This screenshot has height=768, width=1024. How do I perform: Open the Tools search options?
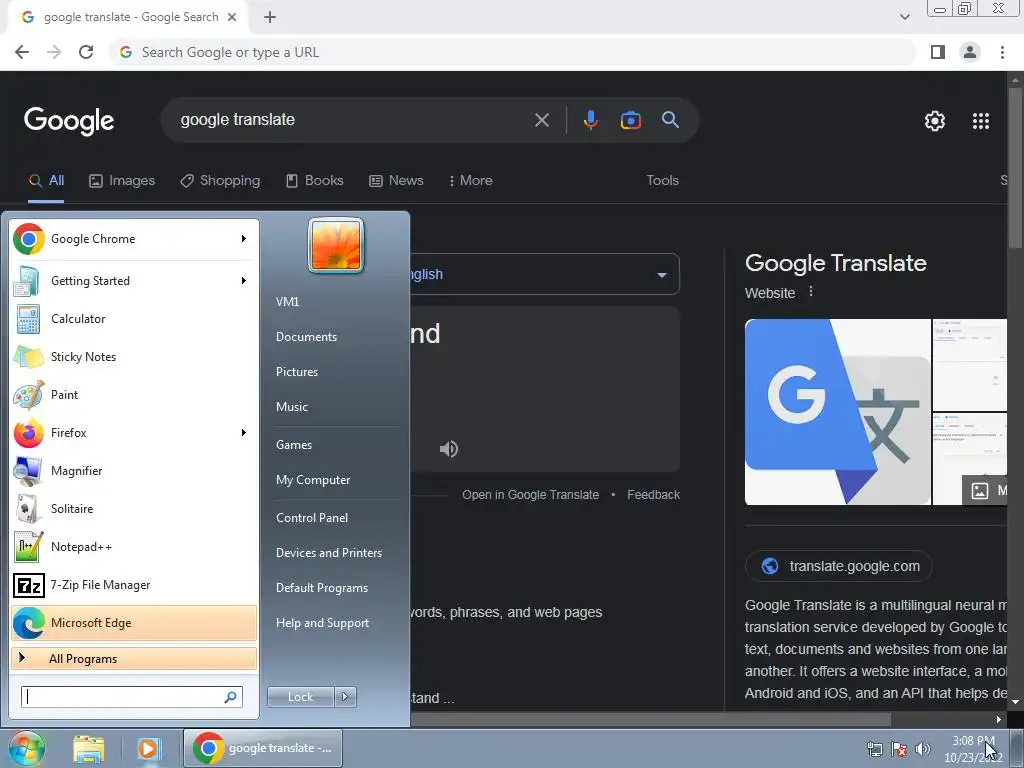[662, 180]
